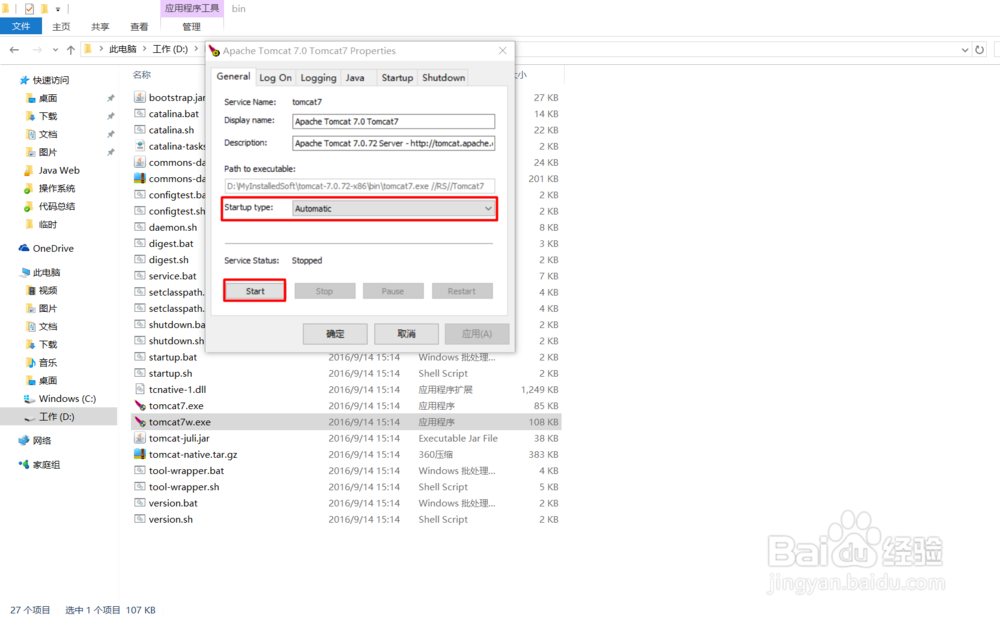The height and width of the screenshot is (617, 1000).
Task: Switch to the Java tab
Action: tap(355, 77)
